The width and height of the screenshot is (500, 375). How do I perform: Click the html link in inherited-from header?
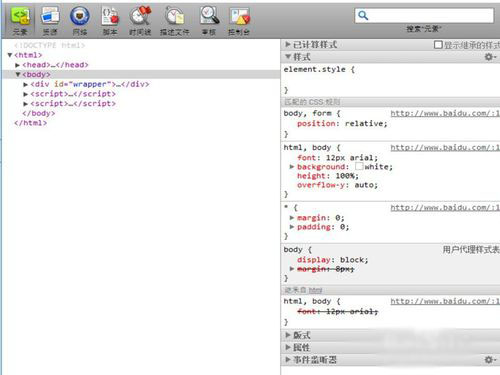[315, 290]
